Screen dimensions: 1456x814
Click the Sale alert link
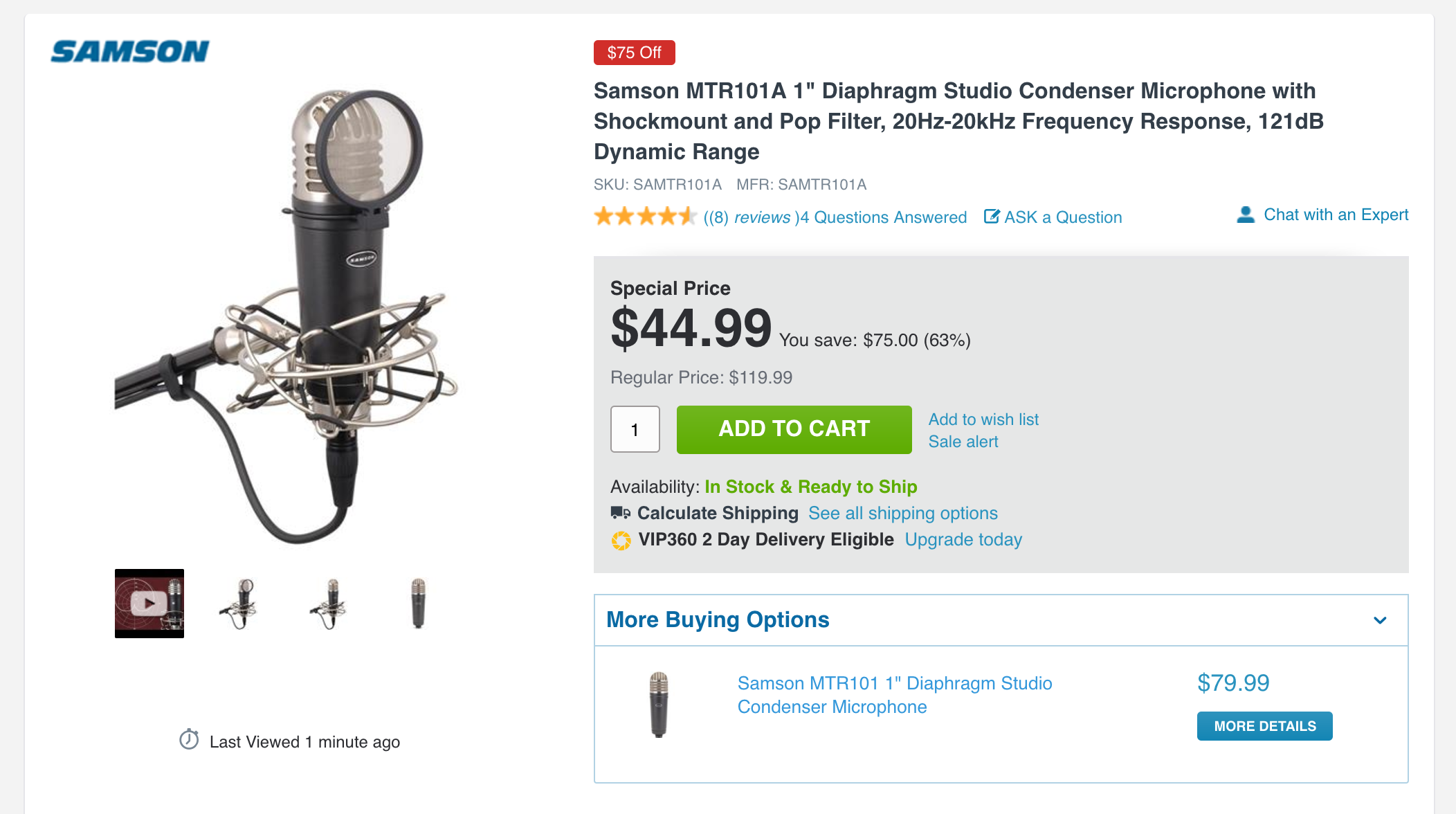(963, 442)
